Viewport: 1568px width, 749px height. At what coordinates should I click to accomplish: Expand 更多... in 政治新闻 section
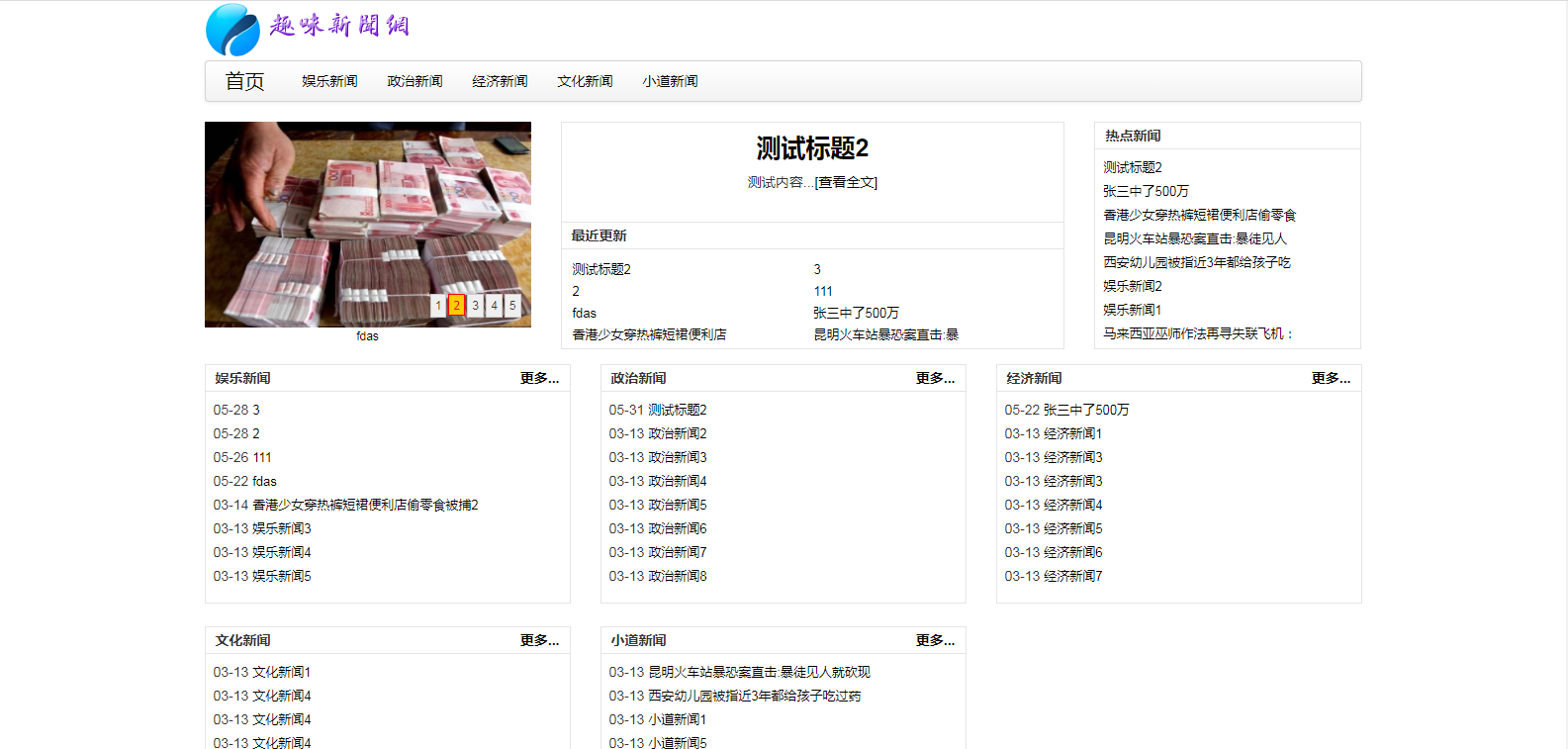(x=936, y=378)
